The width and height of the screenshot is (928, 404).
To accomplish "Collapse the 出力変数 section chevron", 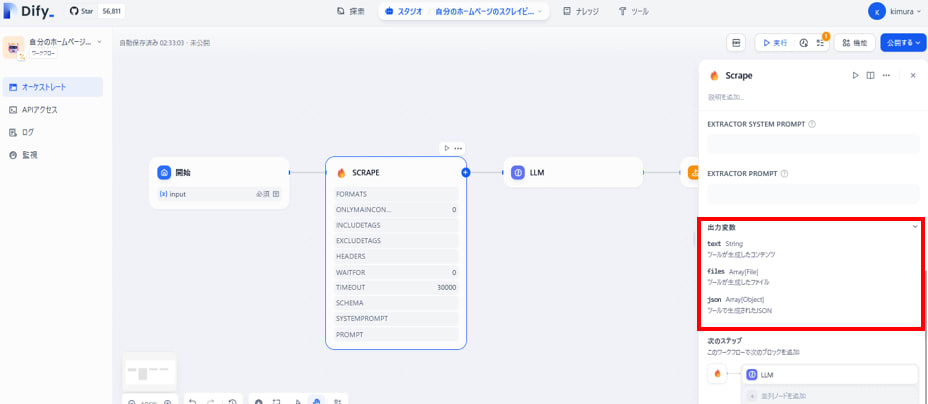I will click(x=914, y=227).
